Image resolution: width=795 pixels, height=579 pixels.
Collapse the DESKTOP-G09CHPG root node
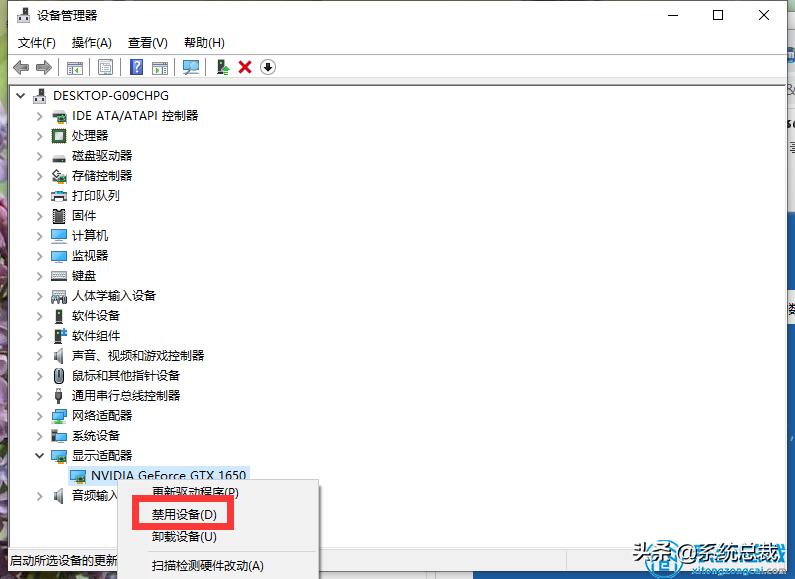tap(21, 95)
